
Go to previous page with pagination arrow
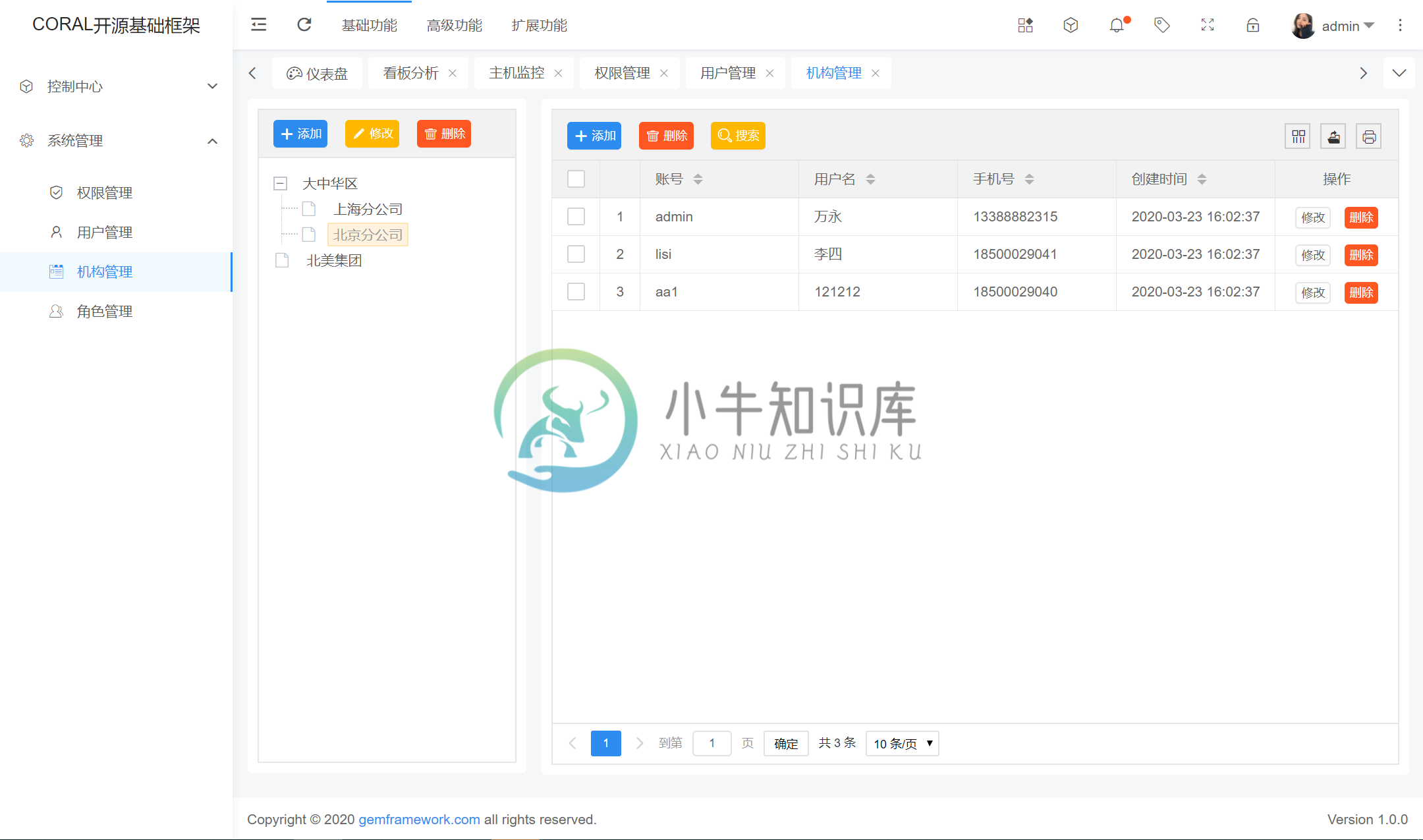(572, 743)
